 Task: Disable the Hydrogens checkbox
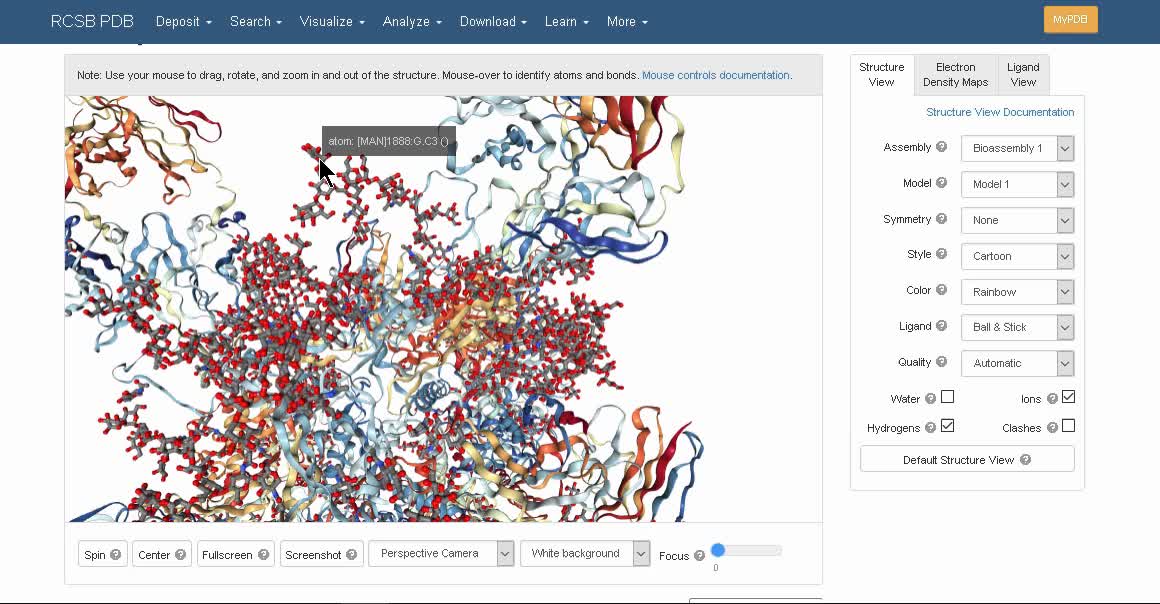(947, 426)
